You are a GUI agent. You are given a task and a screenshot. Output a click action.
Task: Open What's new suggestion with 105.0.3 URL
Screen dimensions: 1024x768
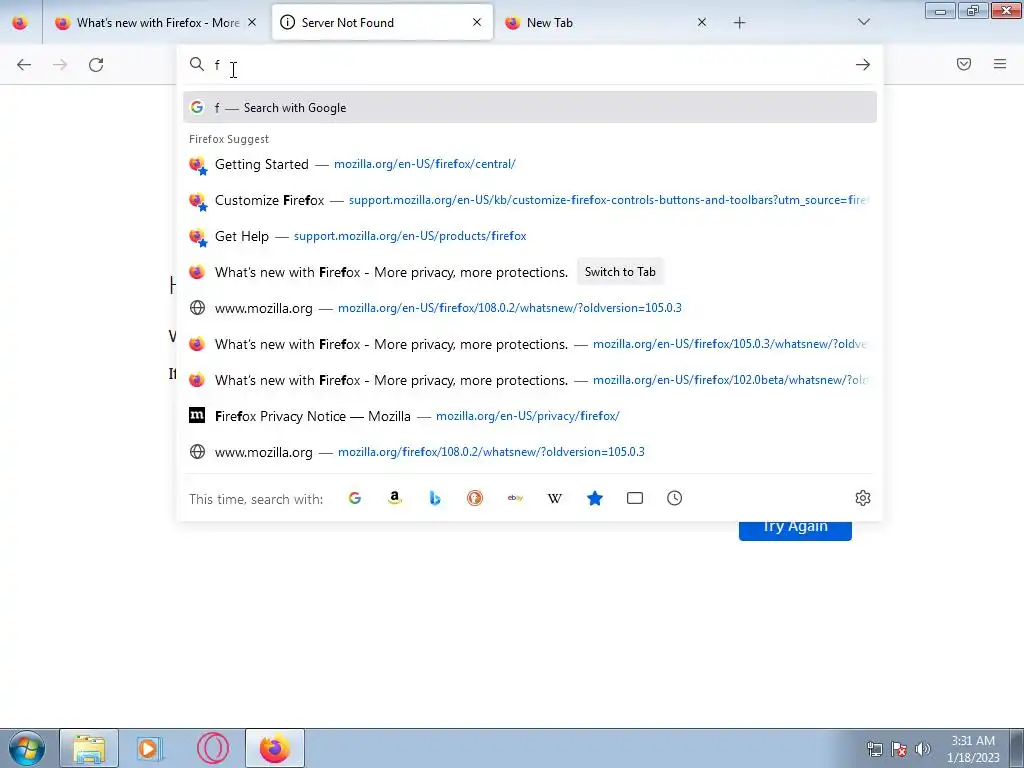530,344
